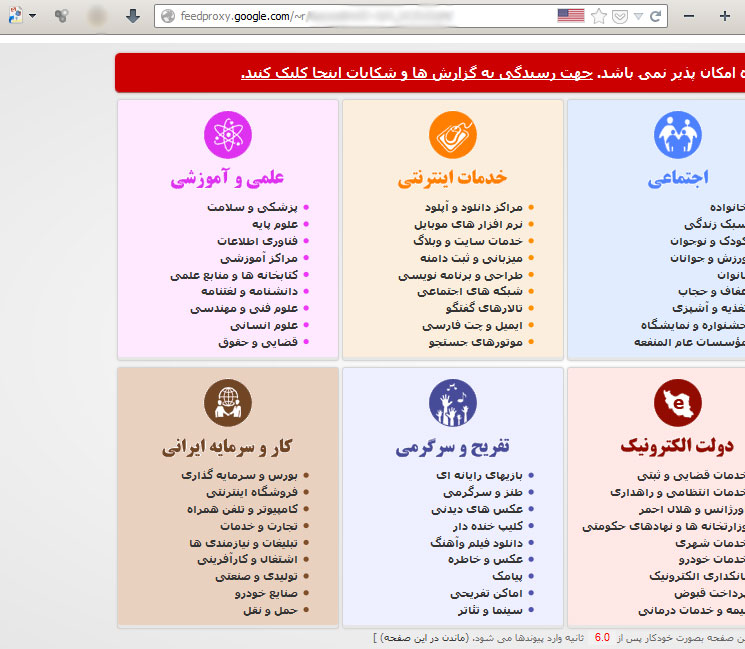
Task: Open the پزشکی و سلامت link
Action: pyautogui.click(x=252, y=207)
